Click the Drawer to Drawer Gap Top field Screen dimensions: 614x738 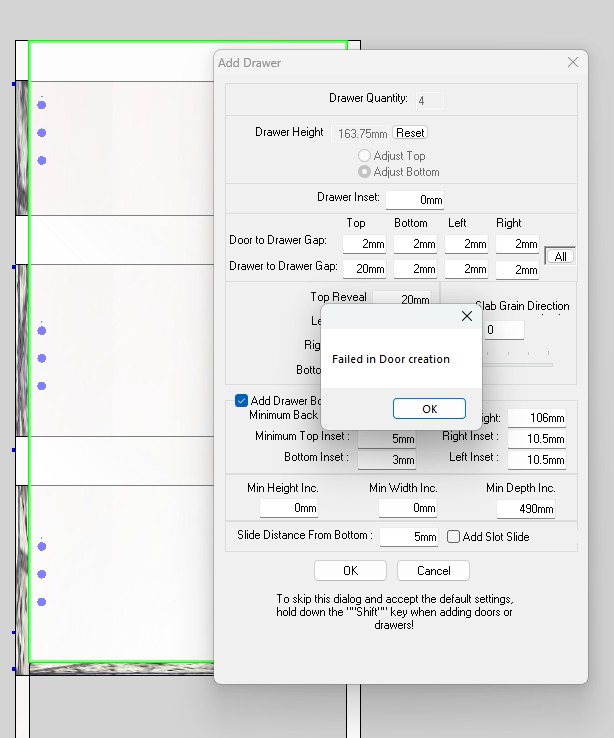[364, 269]
